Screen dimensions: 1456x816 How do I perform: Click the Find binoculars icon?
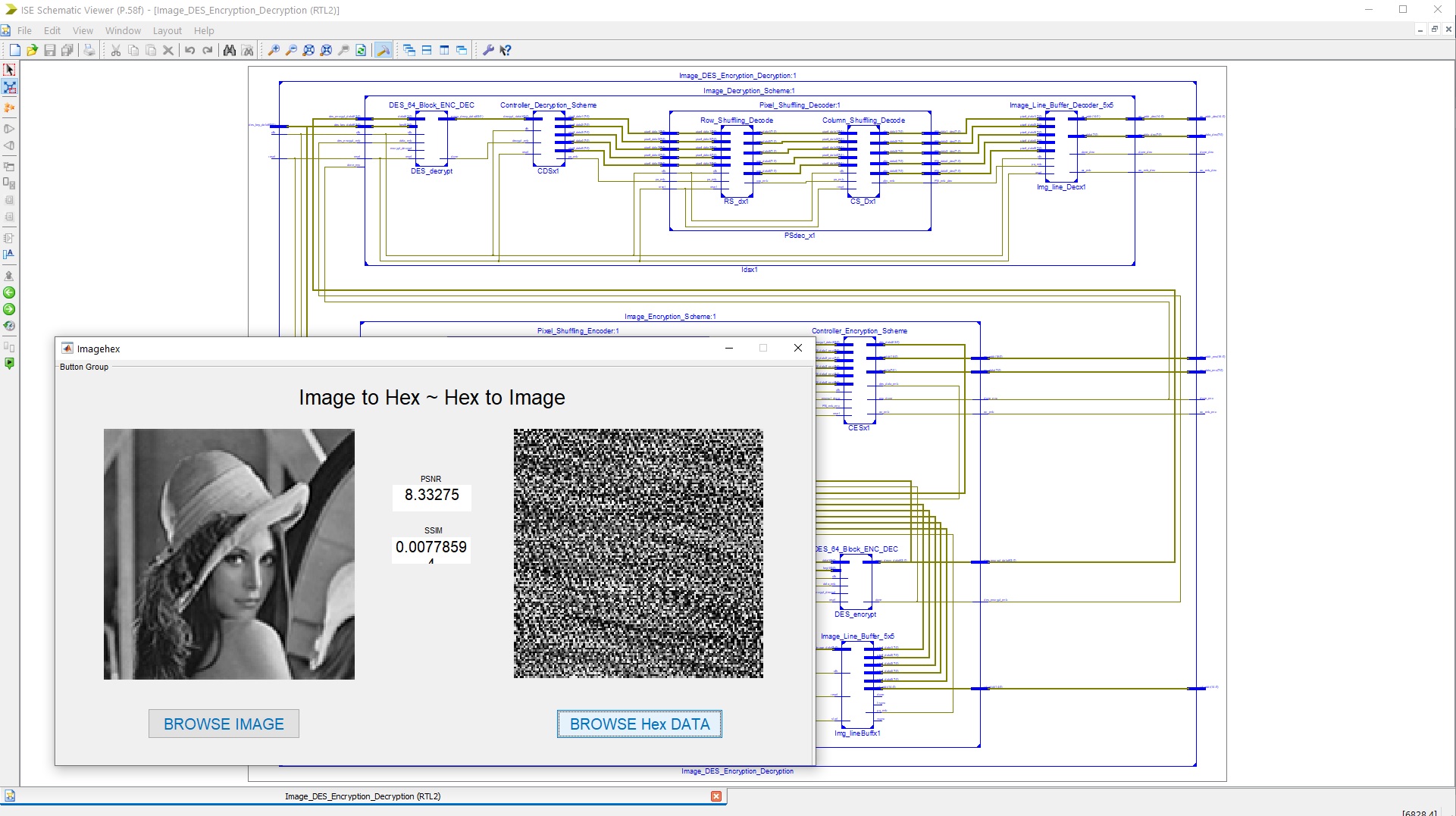coord(230,50)
